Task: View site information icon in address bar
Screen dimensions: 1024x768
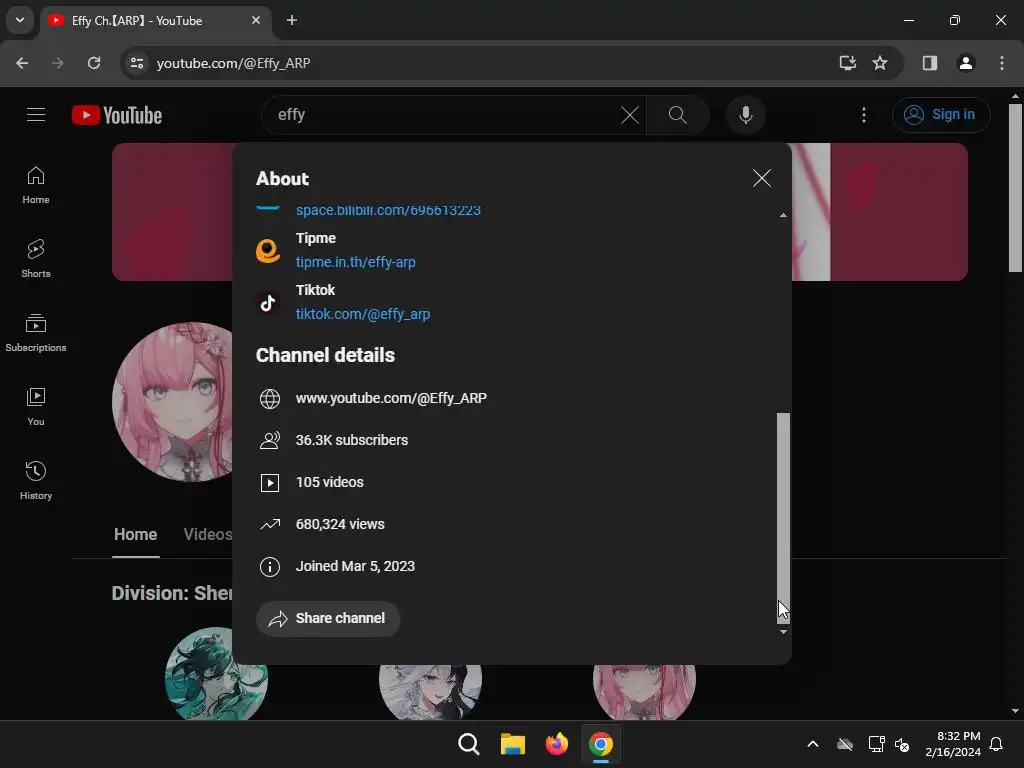Action: click(x=137, y=63)
